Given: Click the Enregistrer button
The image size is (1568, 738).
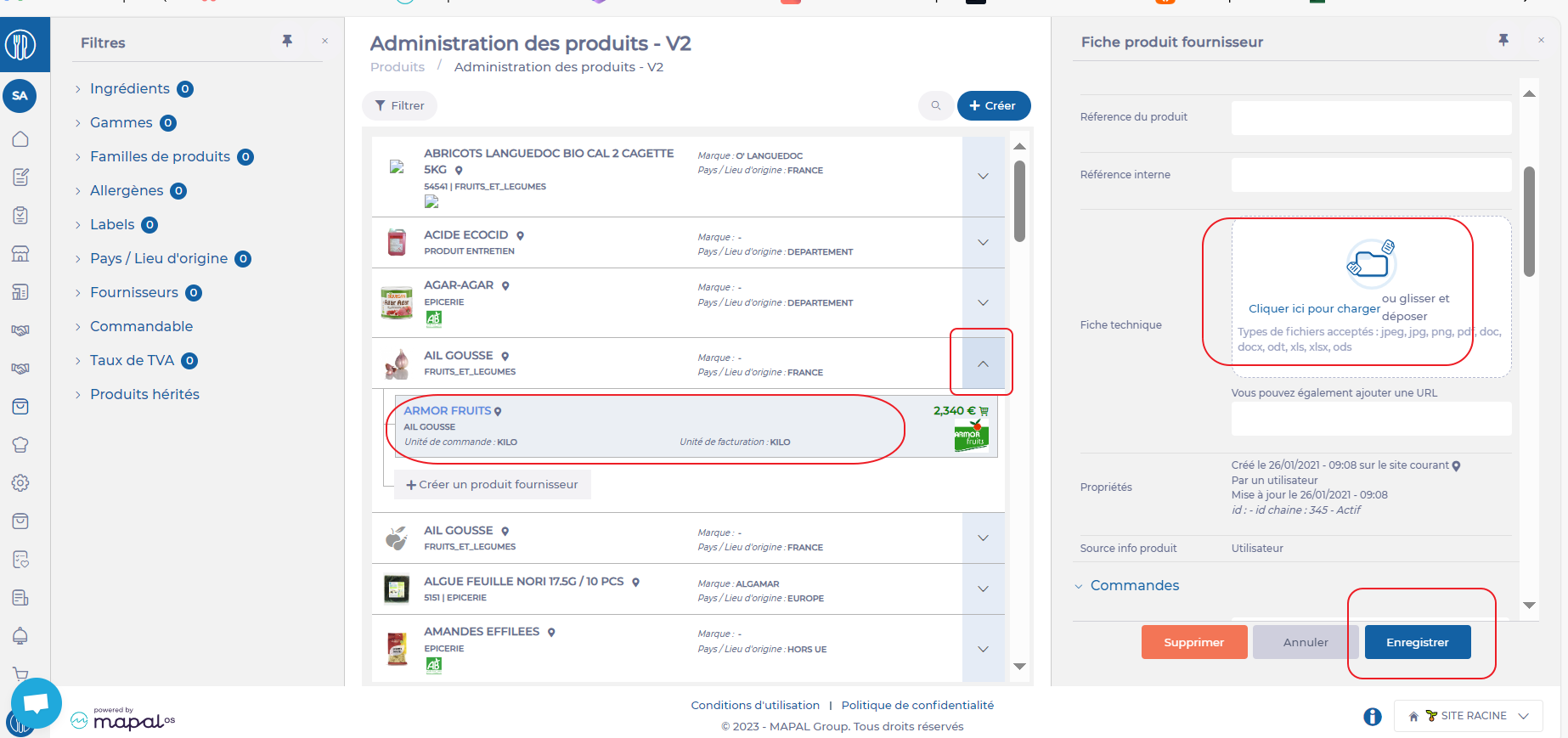Looking at the screenshot, I should [x=1417, y=642].
